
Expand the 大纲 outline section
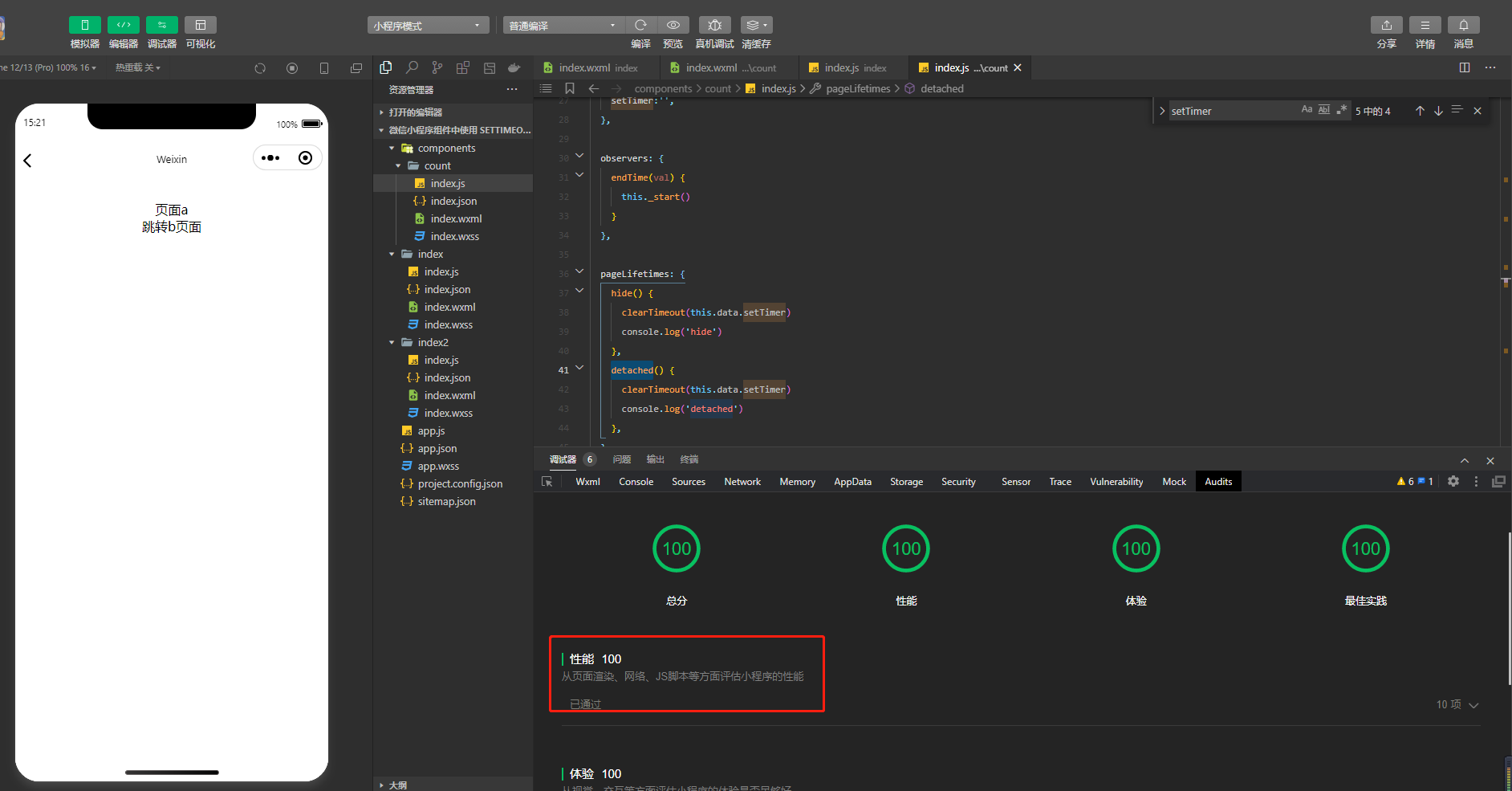453,785
